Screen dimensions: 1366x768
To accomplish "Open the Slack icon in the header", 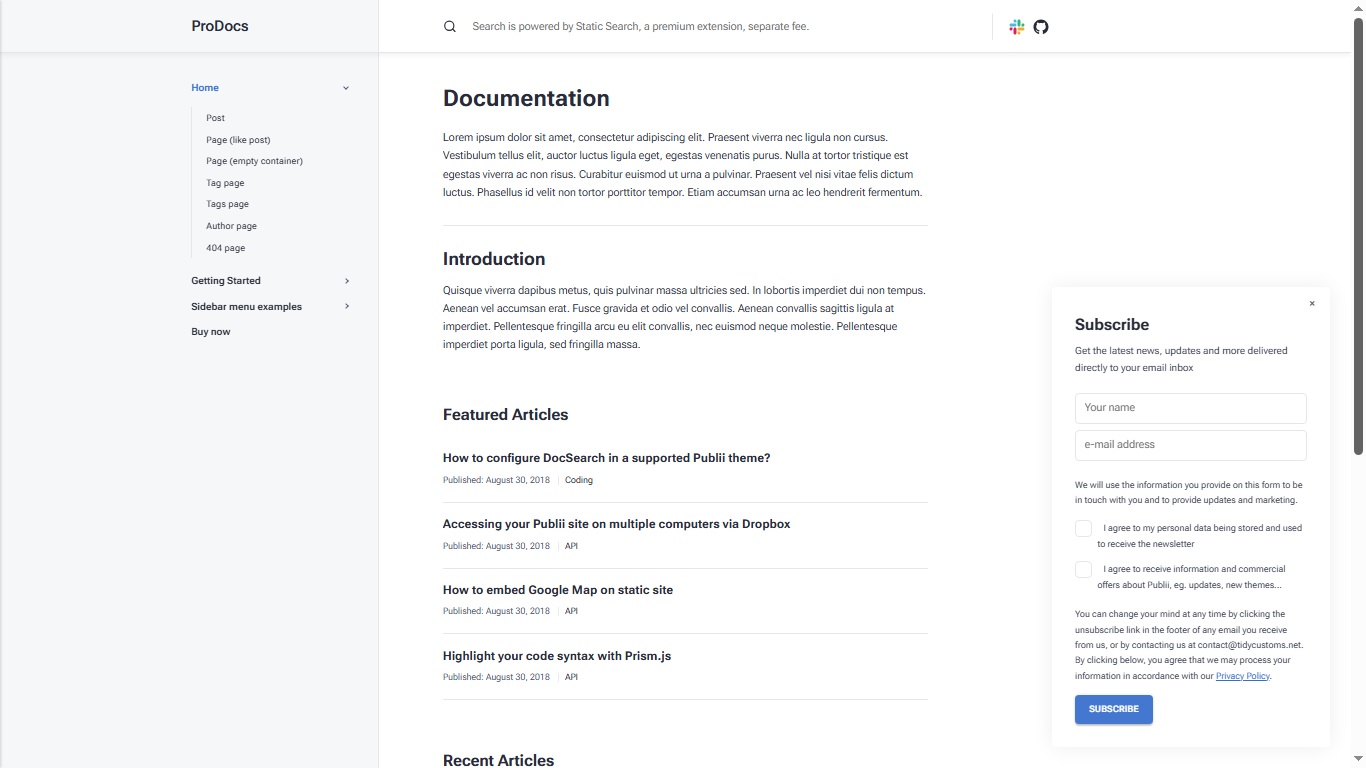I will pos(1016,27).
